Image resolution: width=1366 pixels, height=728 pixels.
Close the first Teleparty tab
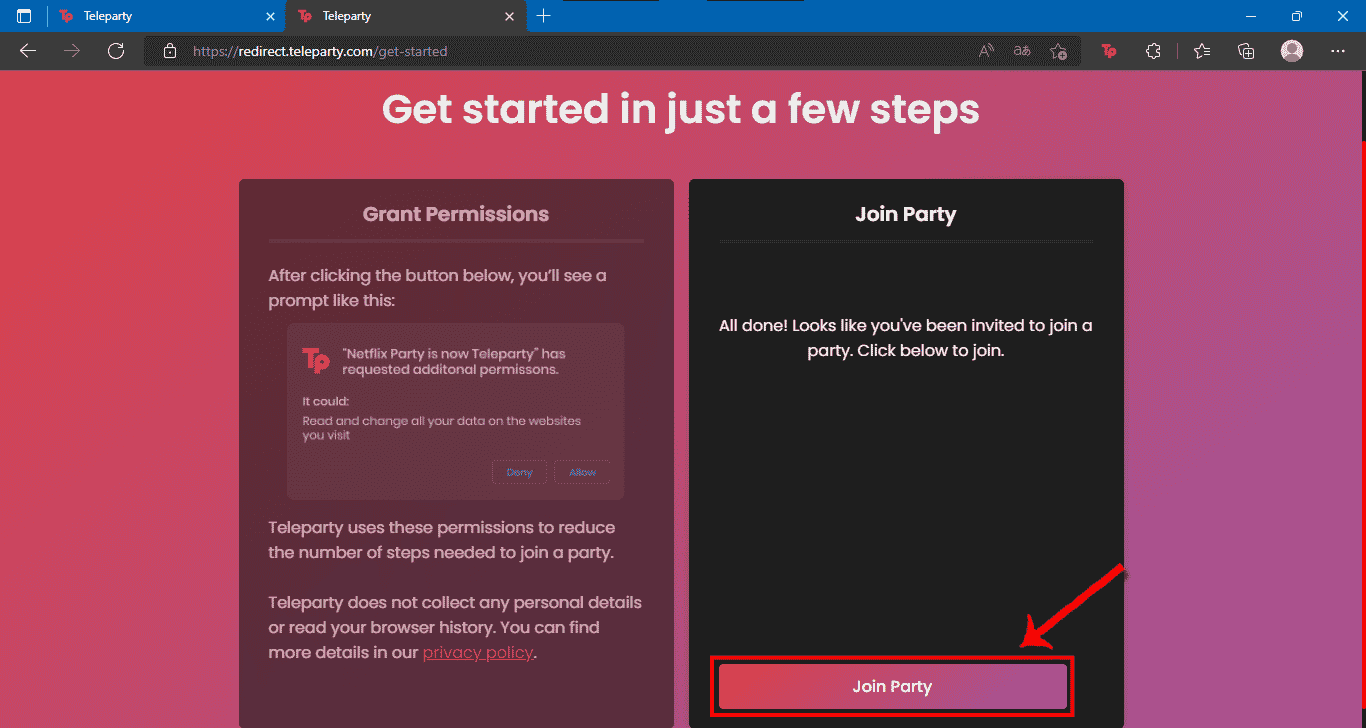pyautogui.click(x=270, y=16)
